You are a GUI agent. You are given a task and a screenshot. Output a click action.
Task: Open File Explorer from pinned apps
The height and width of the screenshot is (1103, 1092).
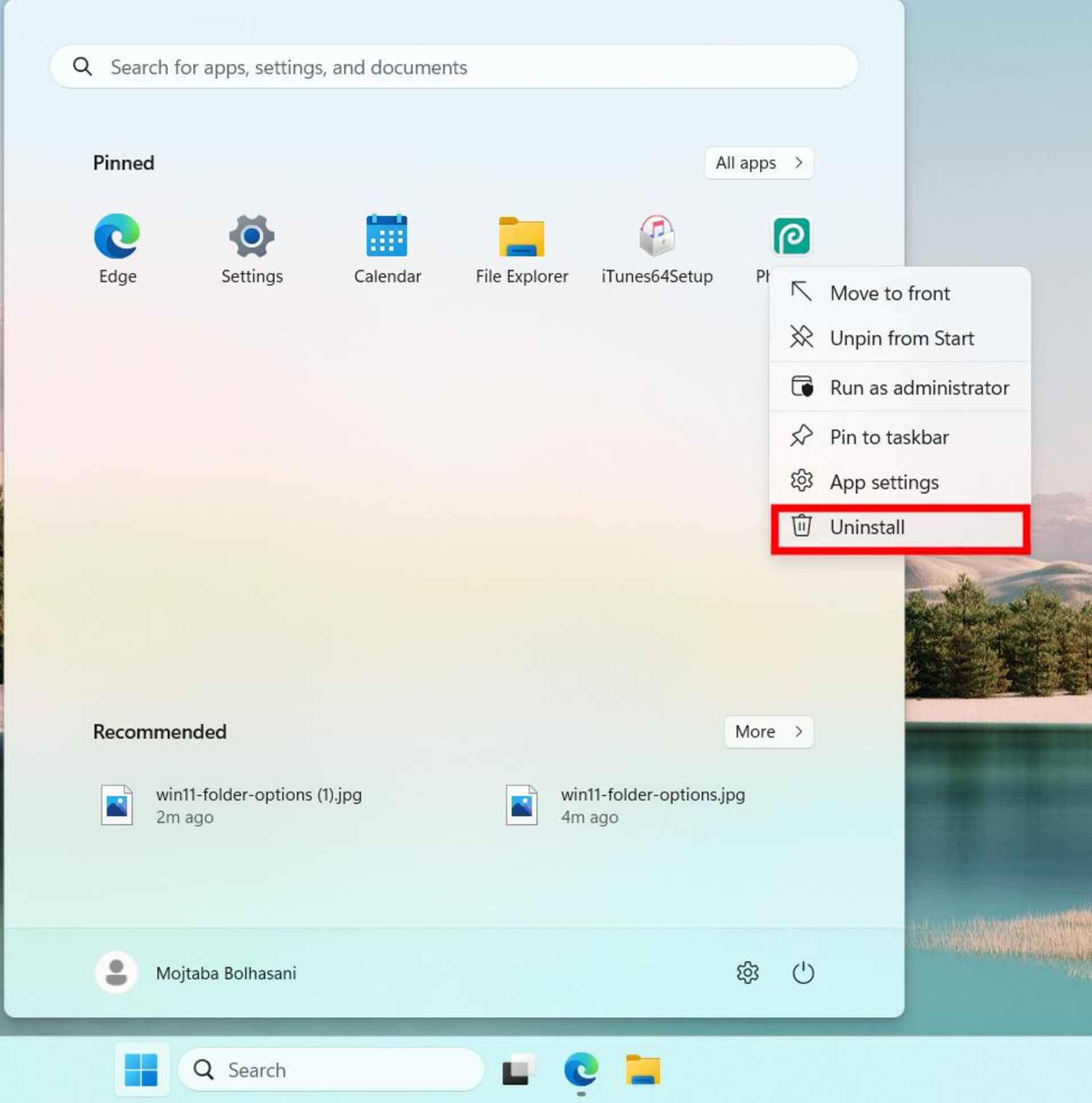coord(521,247)
